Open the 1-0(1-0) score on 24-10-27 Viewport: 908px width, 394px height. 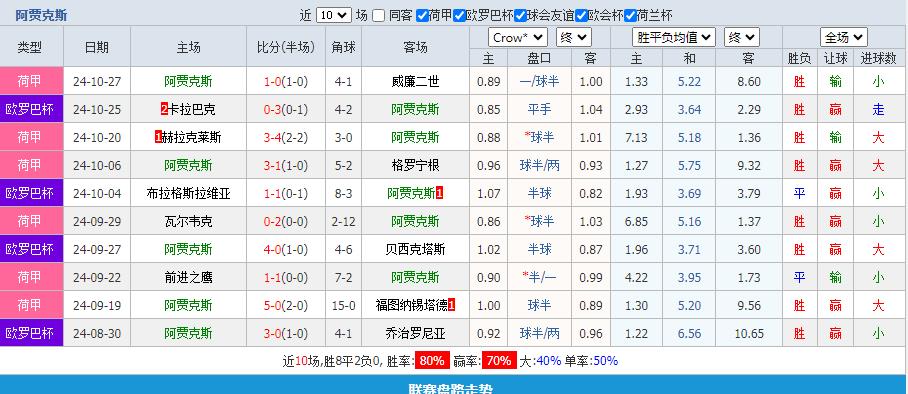pos(286,82)
